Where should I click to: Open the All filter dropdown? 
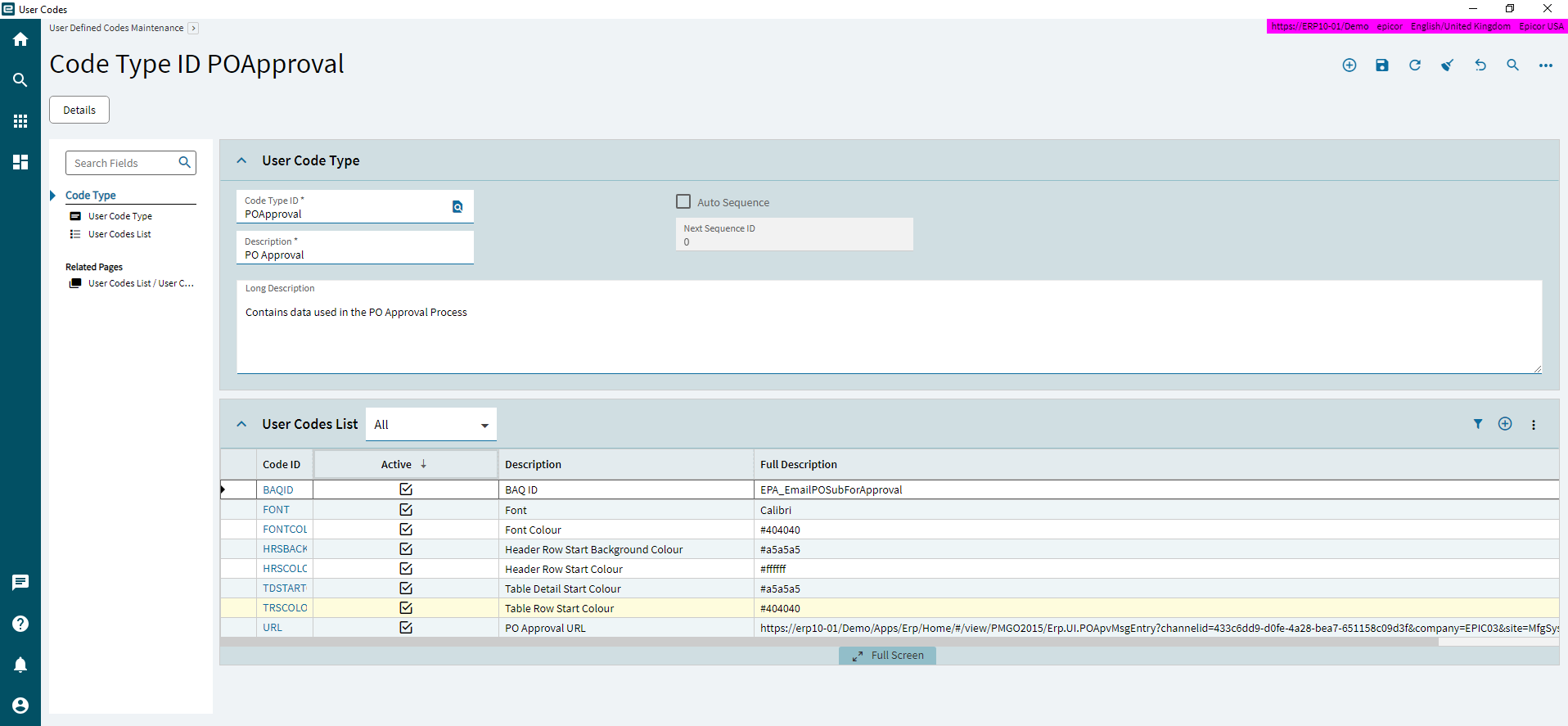(x=430, y=425)
